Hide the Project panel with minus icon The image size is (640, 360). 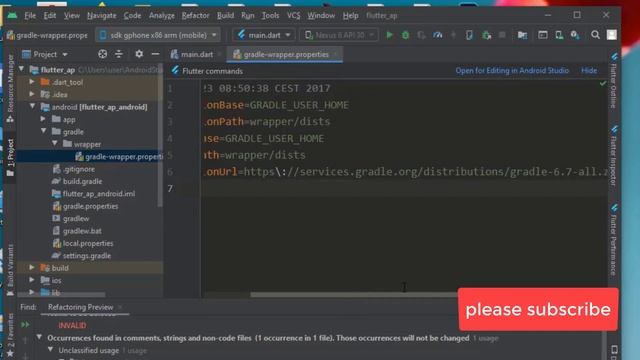pyautogui.click(x=155, y=54)
